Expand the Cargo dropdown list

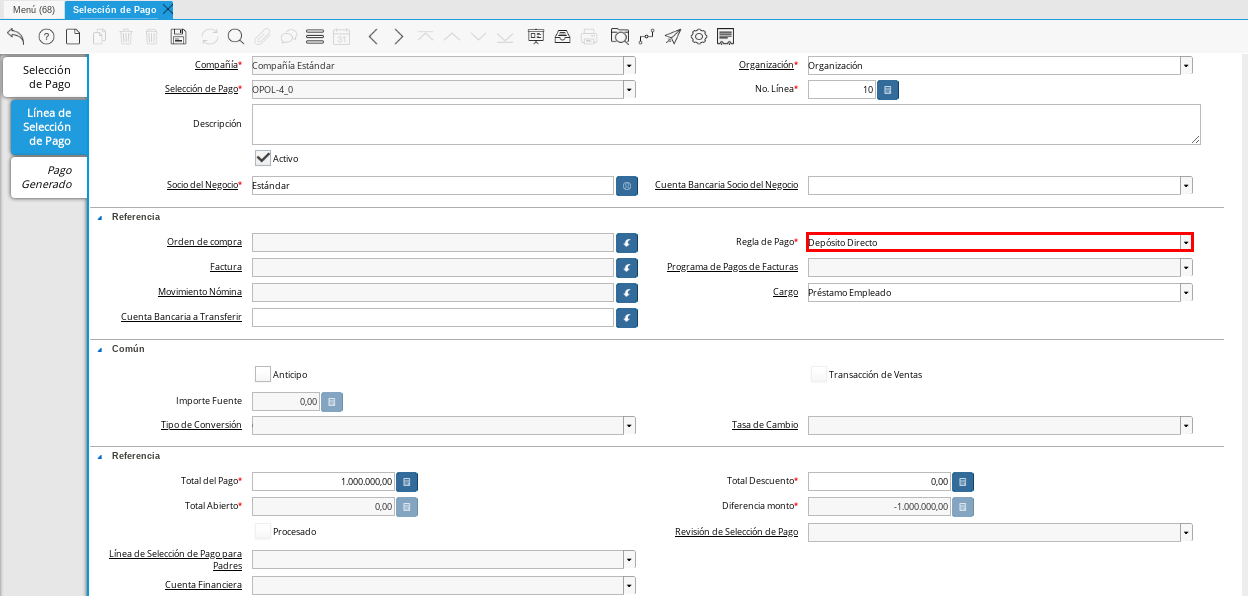coord(1185,293)
